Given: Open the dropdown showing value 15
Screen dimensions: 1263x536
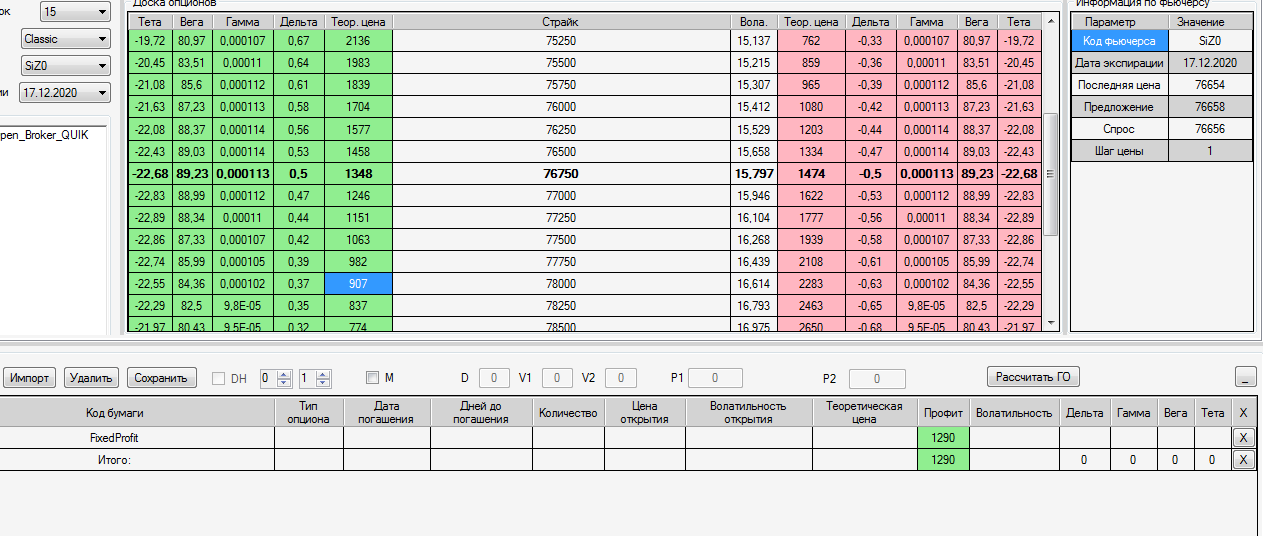Looking at the screenshot, I should click(76, 12).
